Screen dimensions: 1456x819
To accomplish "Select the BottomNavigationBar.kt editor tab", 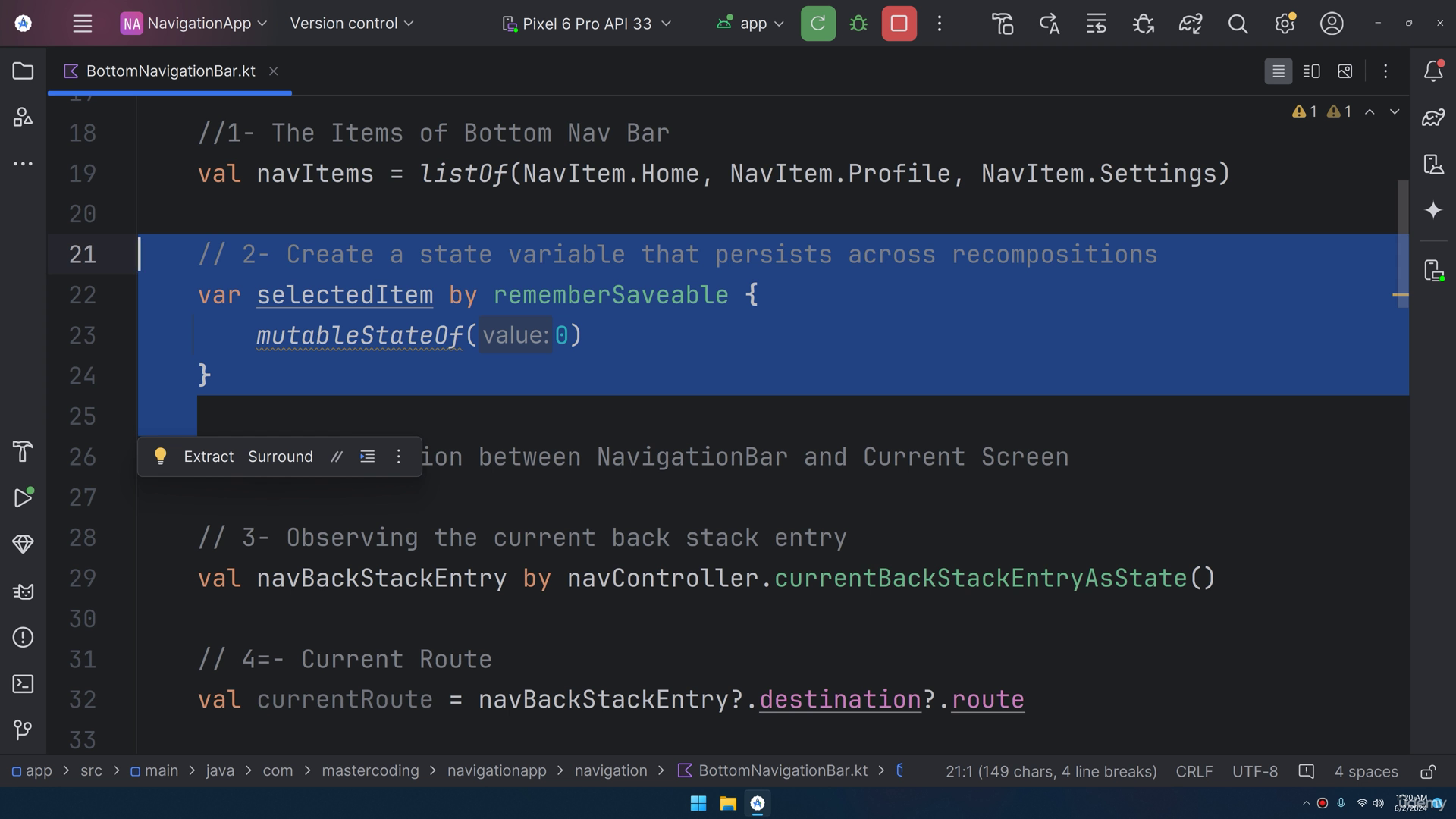I will pyautogui.click(x=170, y=71).
